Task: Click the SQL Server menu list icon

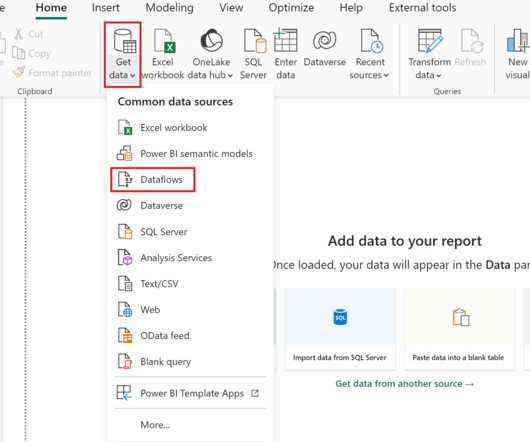Action: tap(125, 231)
